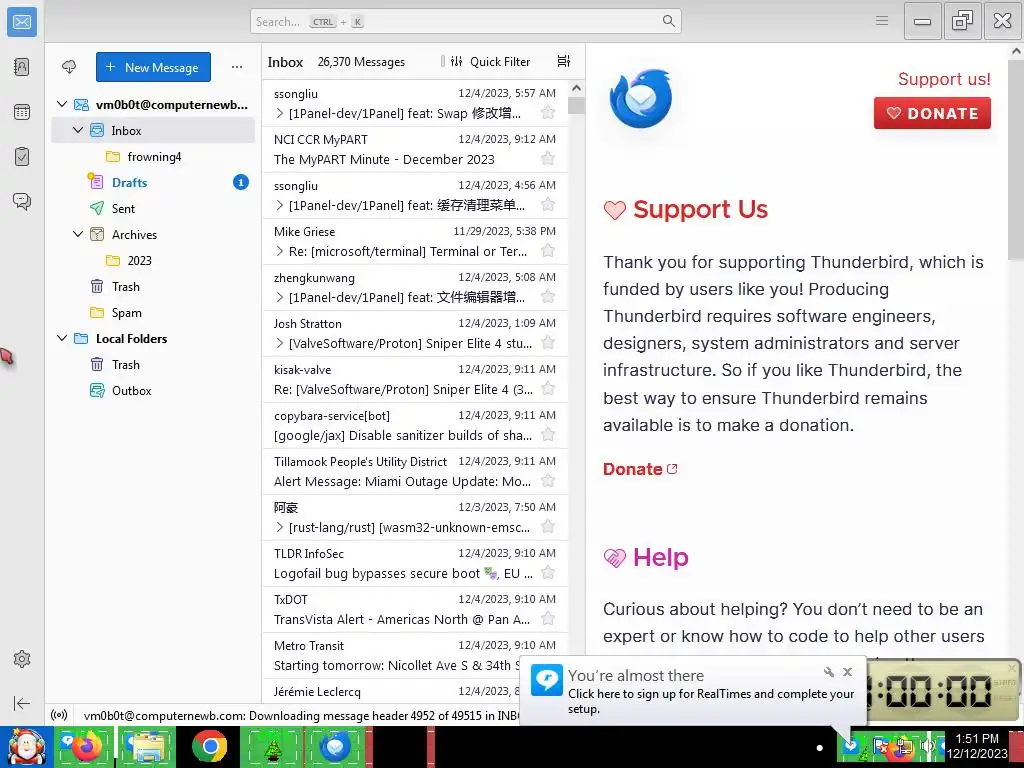Click the red DONATE button
Viewport: 1024px width, 768px height.
(932, 113)
